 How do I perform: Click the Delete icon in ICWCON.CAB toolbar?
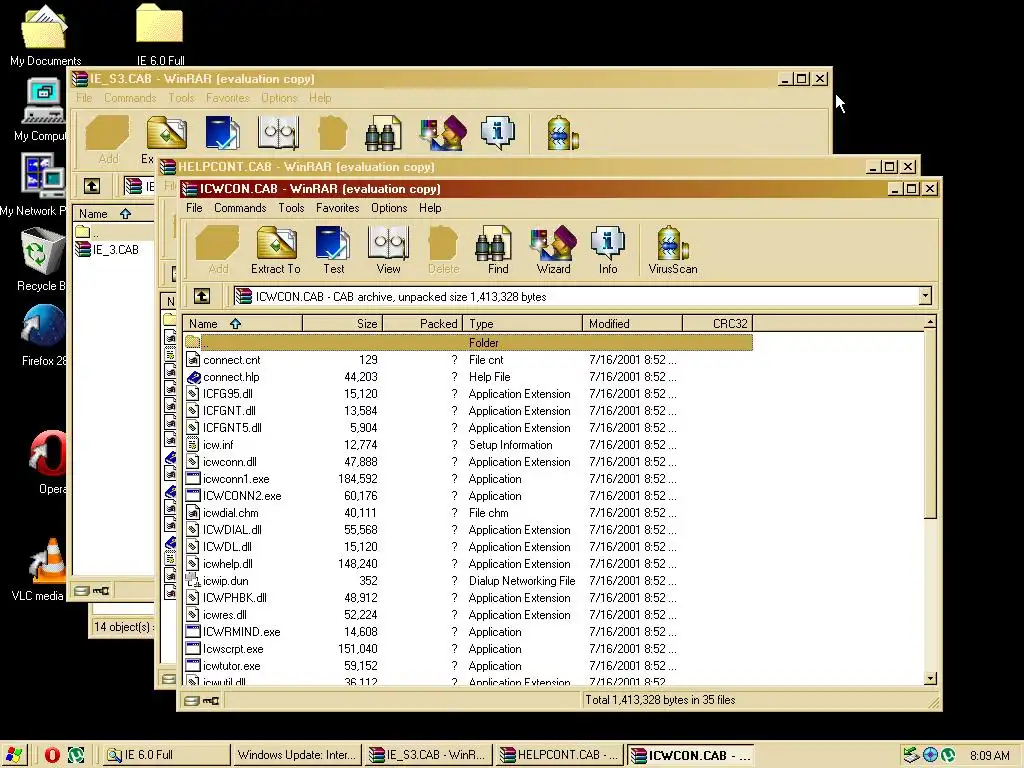coord(443,249)
